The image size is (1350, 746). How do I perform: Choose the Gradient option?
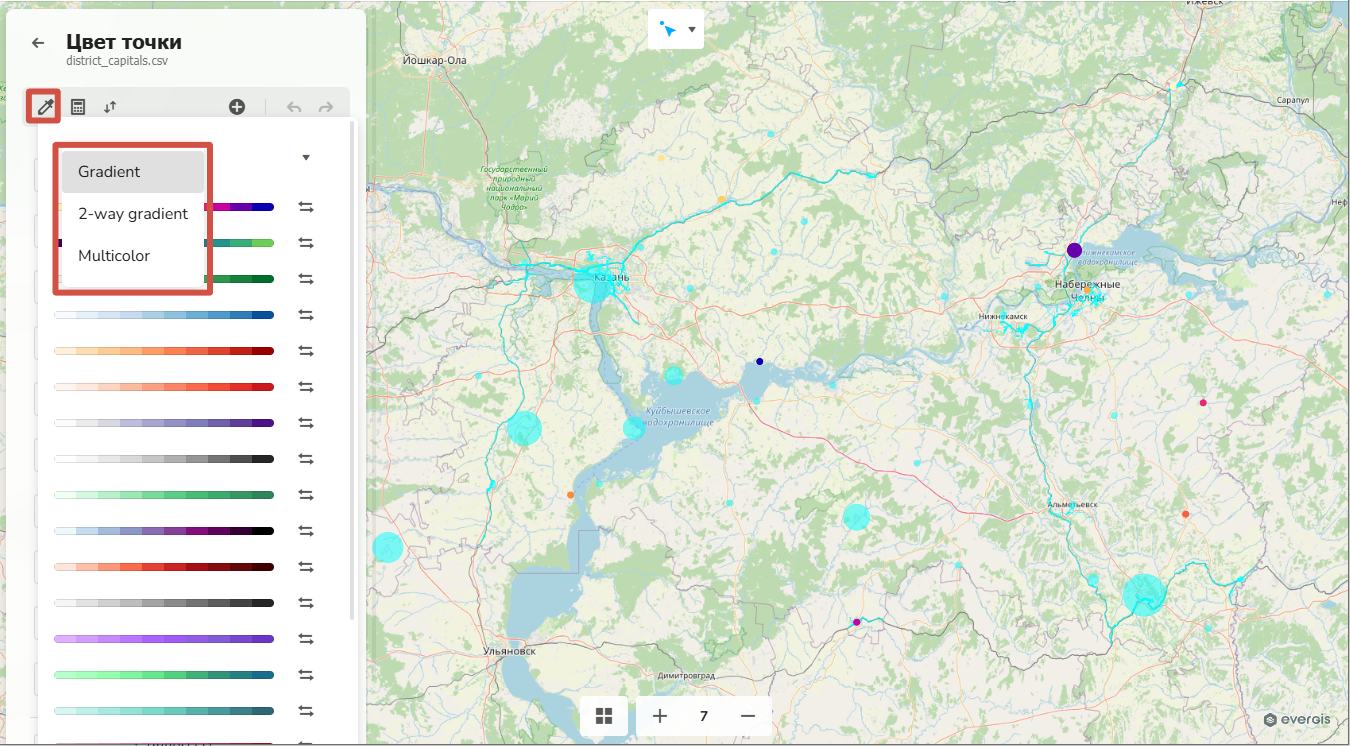[x=133, y=172]
